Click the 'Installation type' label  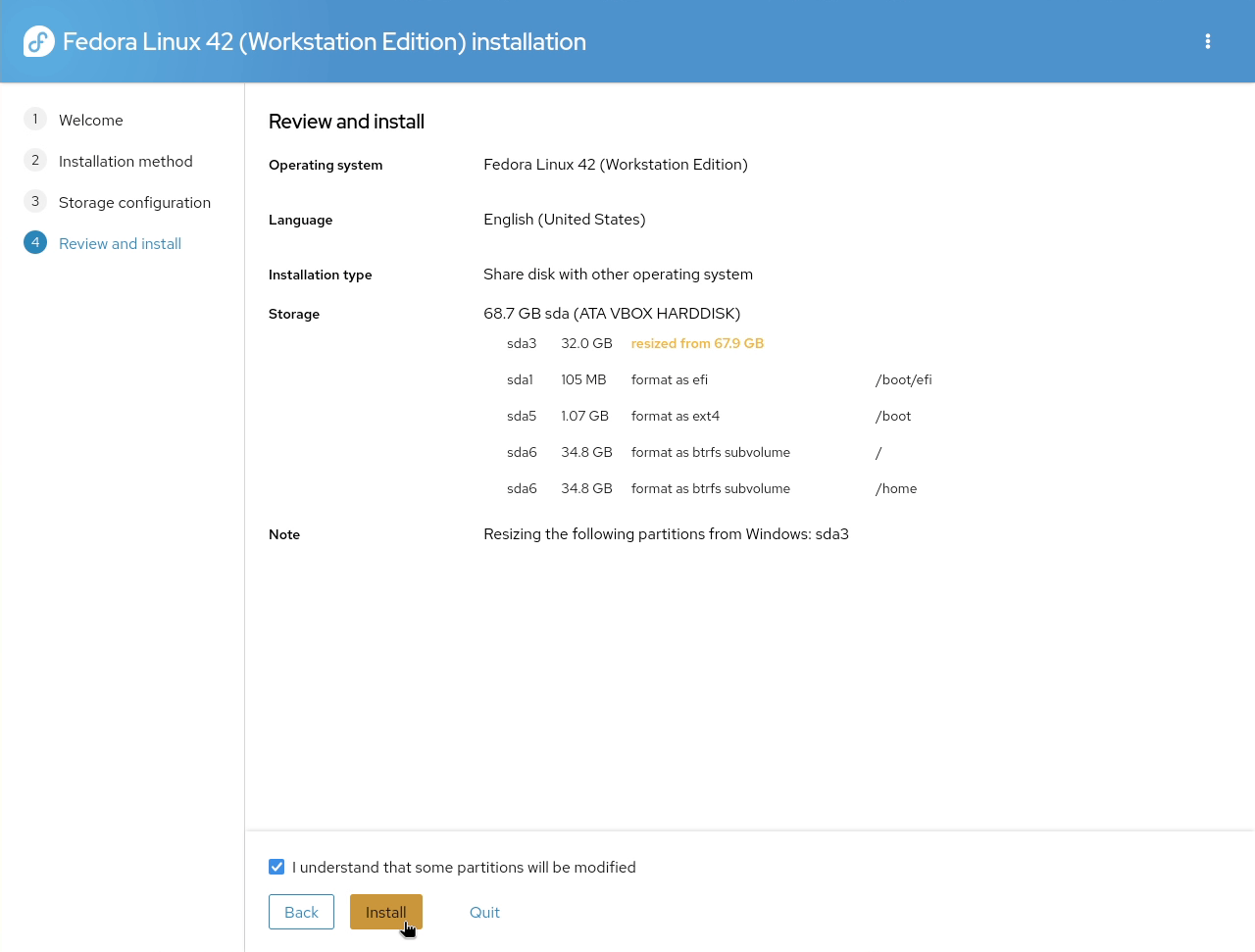pyautogui.click(x=321, y=275)
